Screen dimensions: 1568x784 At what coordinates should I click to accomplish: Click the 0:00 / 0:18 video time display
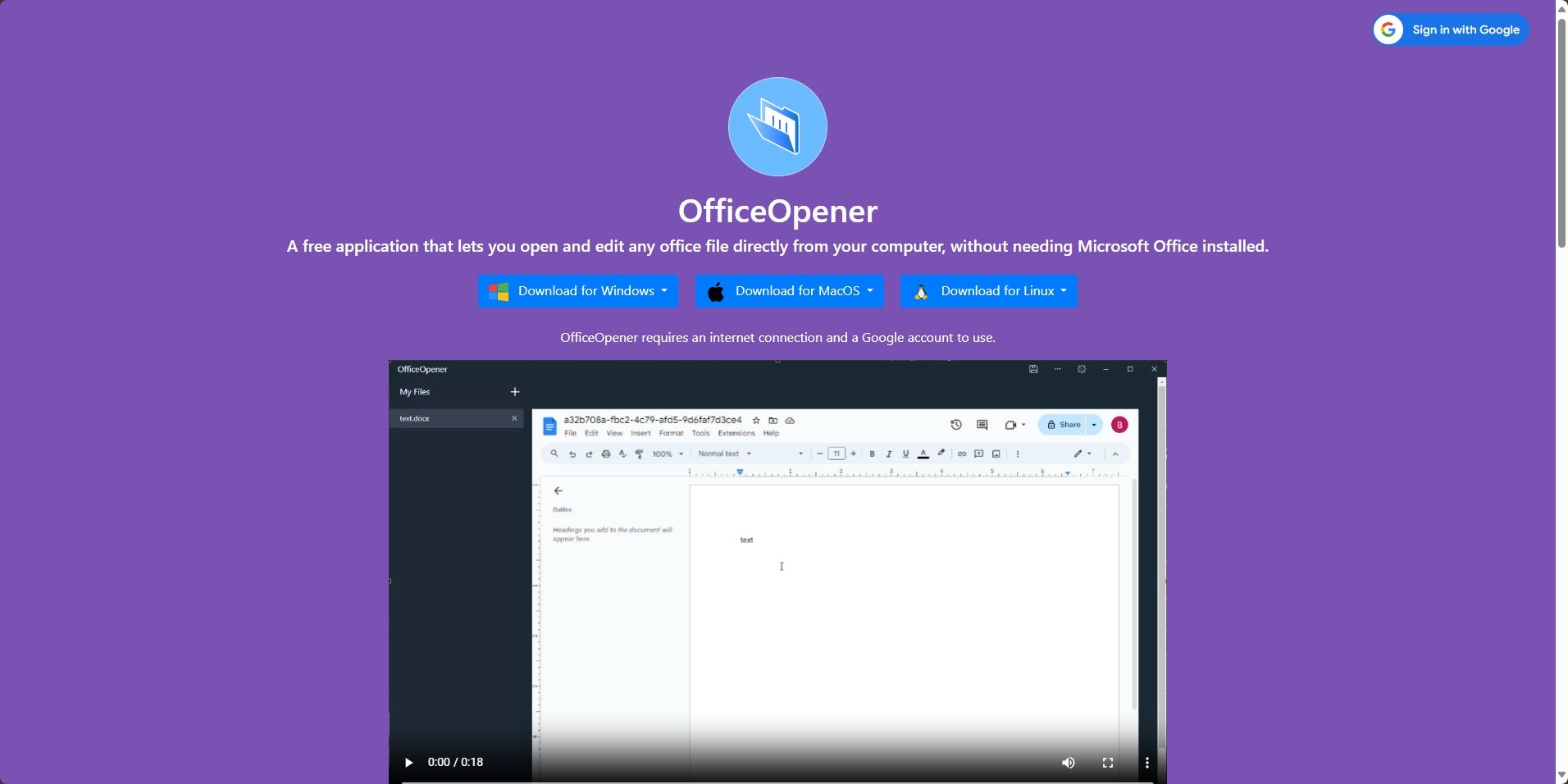[455, 762]
